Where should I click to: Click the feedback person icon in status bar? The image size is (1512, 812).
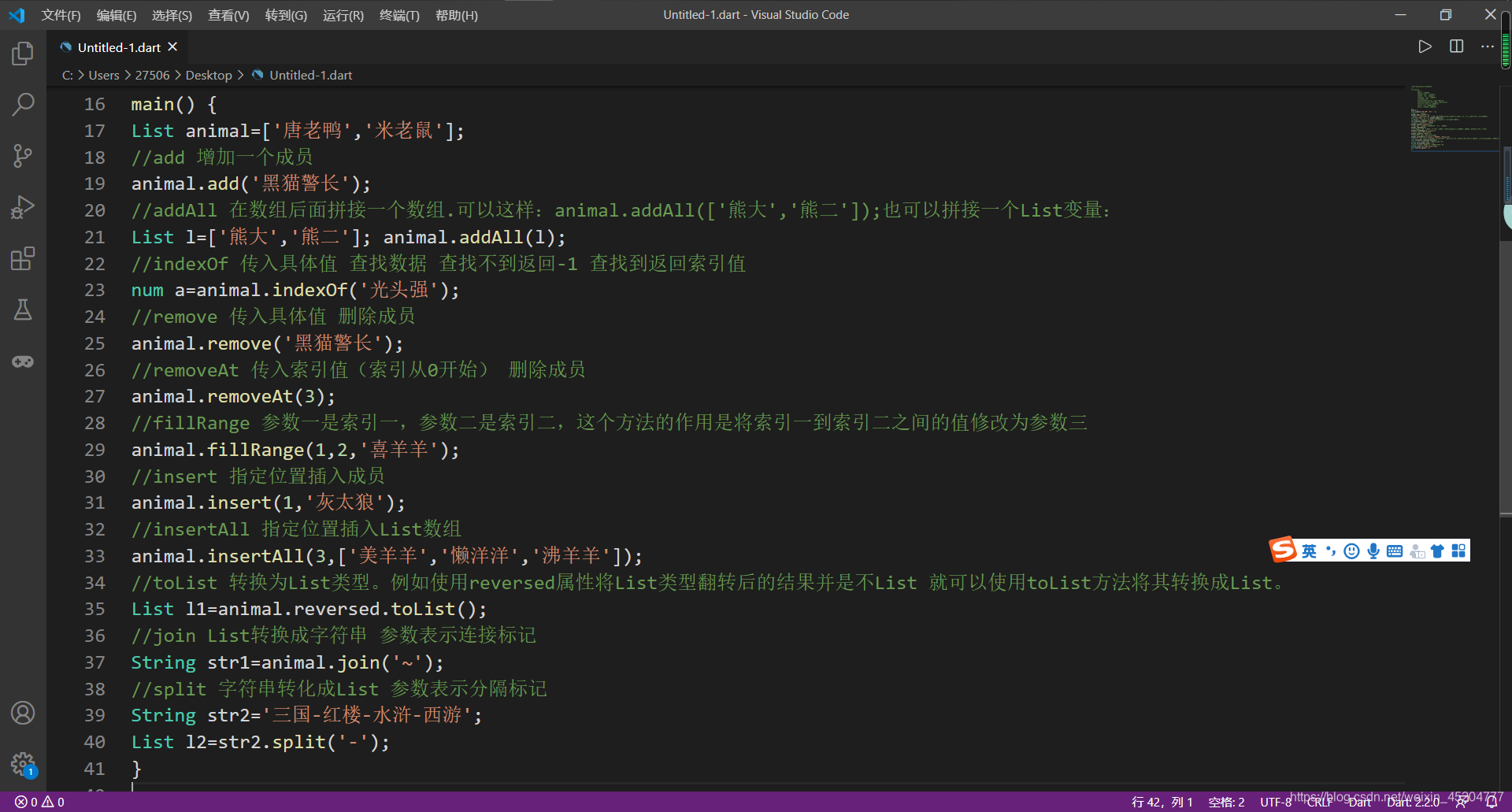point(1462,802)
